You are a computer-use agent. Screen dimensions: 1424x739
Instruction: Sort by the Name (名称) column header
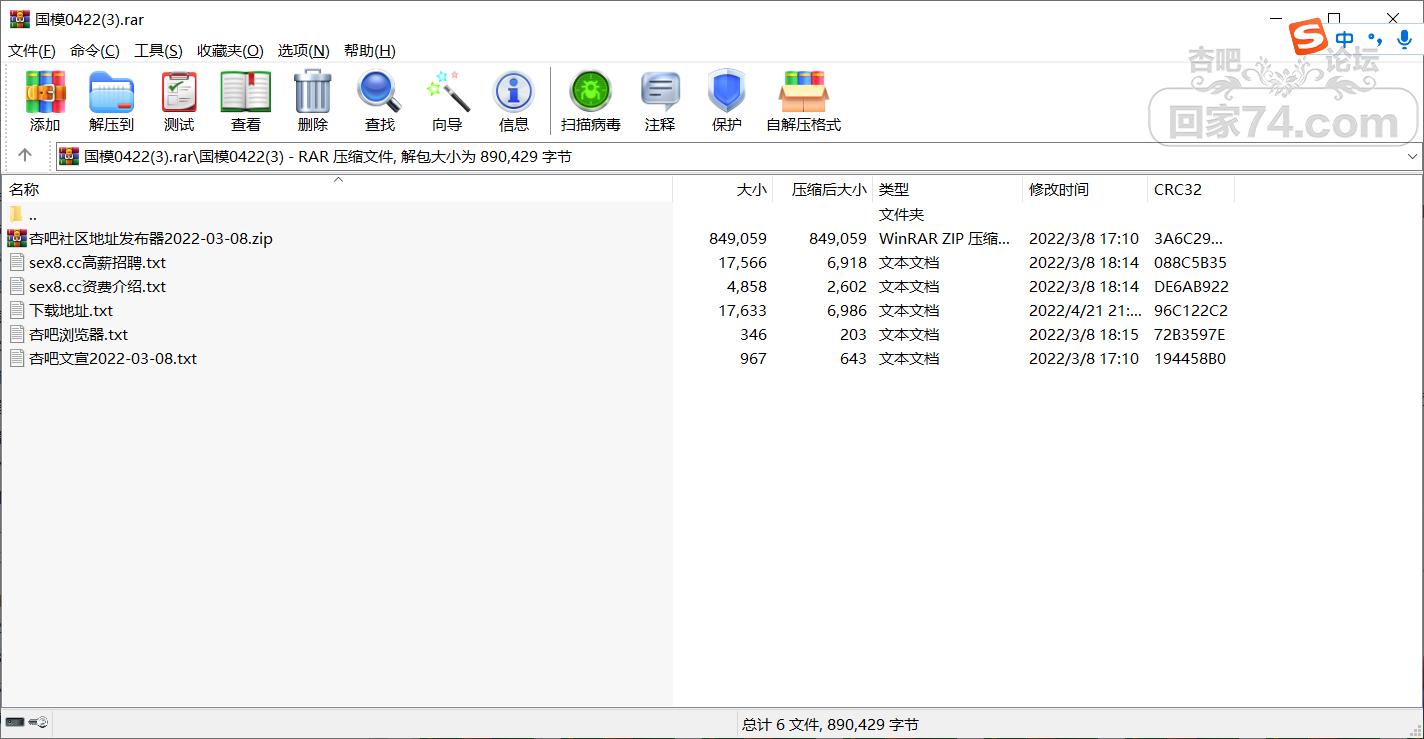coord(337,189)
